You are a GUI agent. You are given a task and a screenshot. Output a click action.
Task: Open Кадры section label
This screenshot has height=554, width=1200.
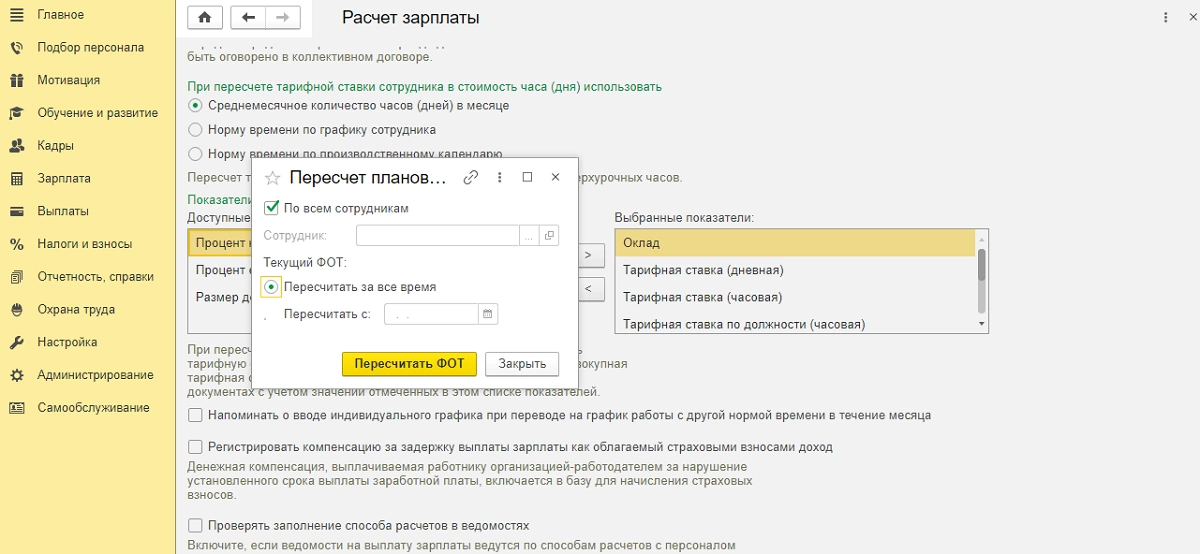[x=56, y=146]
